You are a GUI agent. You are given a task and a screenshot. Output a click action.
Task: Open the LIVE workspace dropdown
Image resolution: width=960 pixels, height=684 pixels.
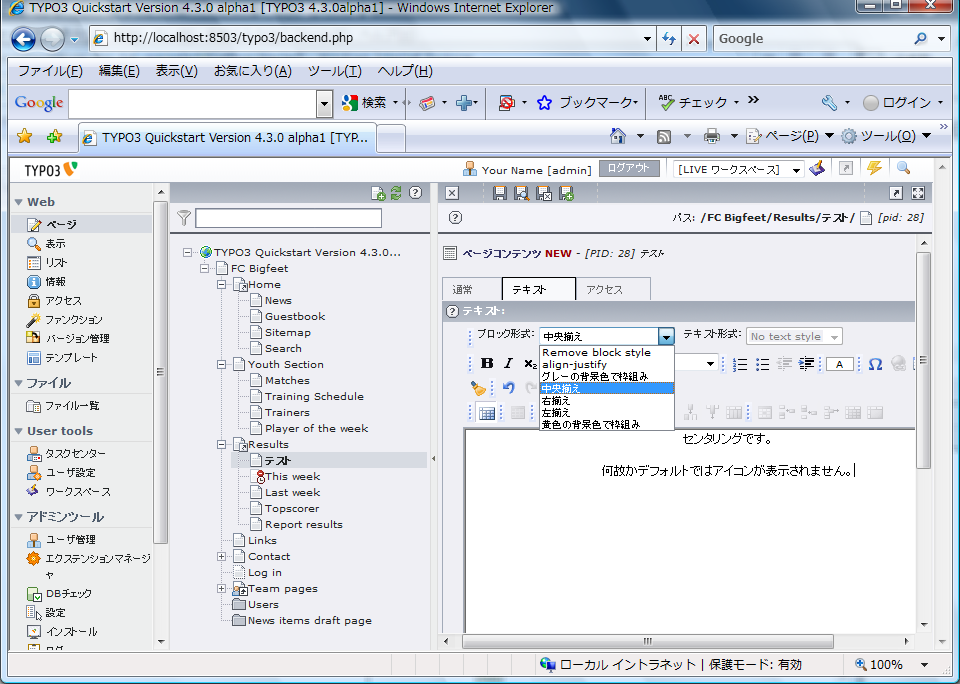point(738,170)
